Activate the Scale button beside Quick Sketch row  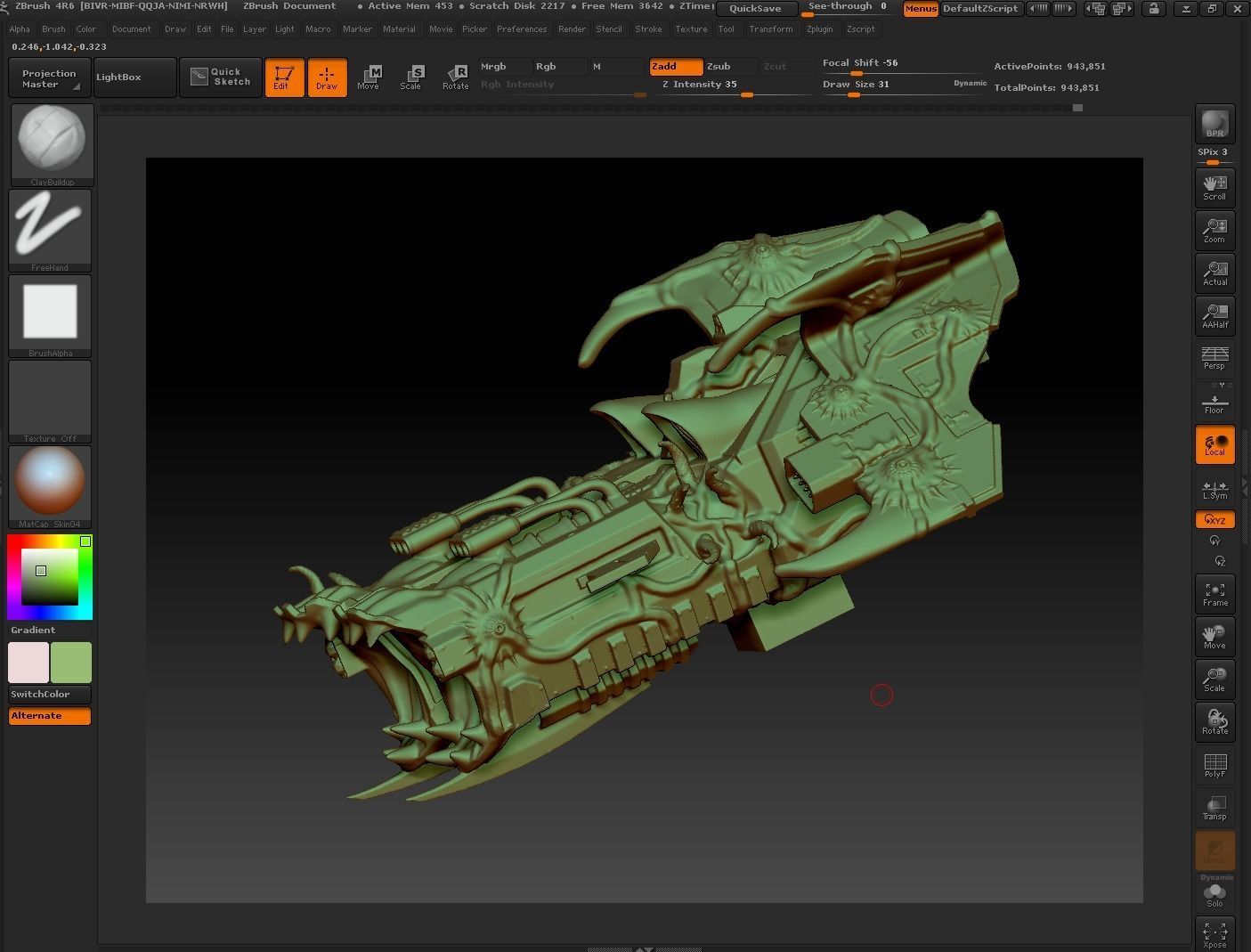tap(411, 77)
